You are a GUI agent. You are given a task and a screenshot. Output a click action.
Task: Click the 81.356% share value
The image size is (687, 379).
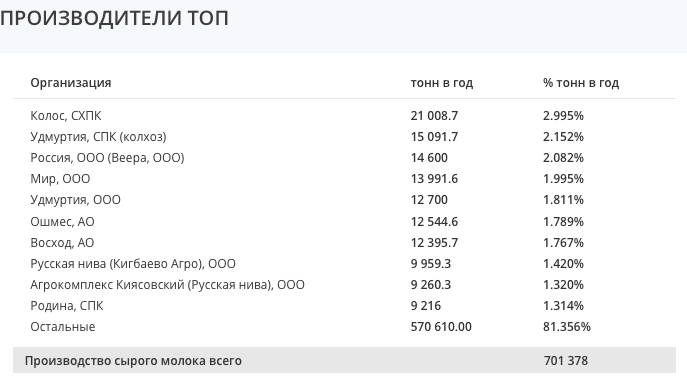pos(567,327)
